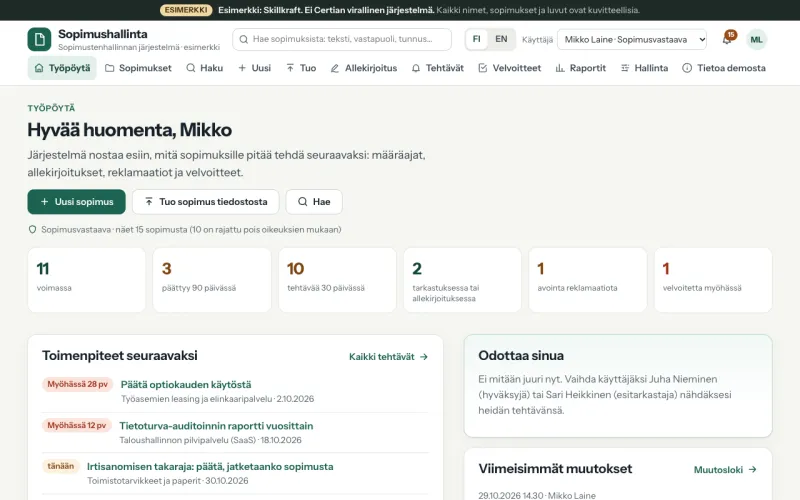Switch language to FI
This screenshot has width=800, height=500.
point(477,39)
